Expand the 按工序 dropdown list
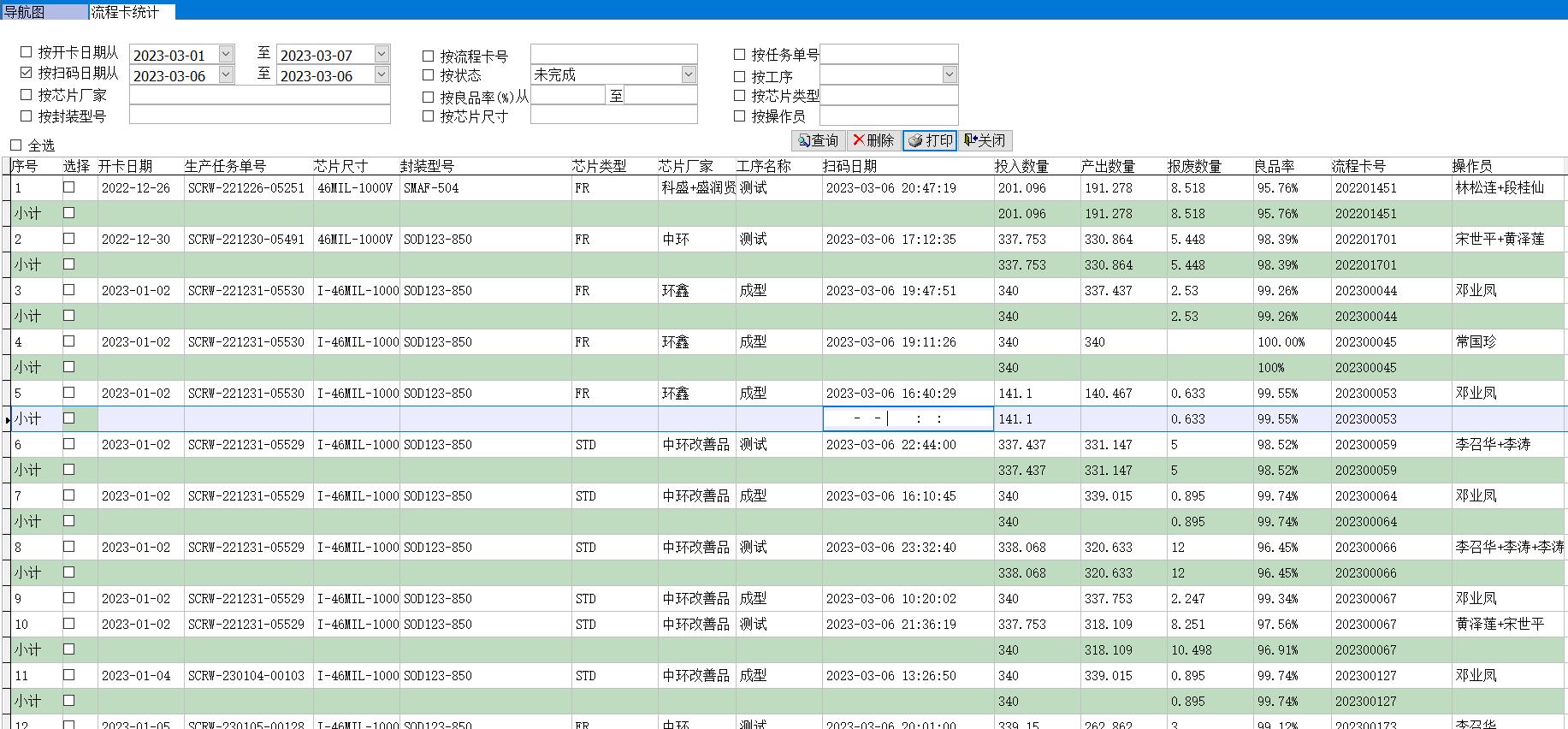1568x729 pixels. (x=949, y=75)
